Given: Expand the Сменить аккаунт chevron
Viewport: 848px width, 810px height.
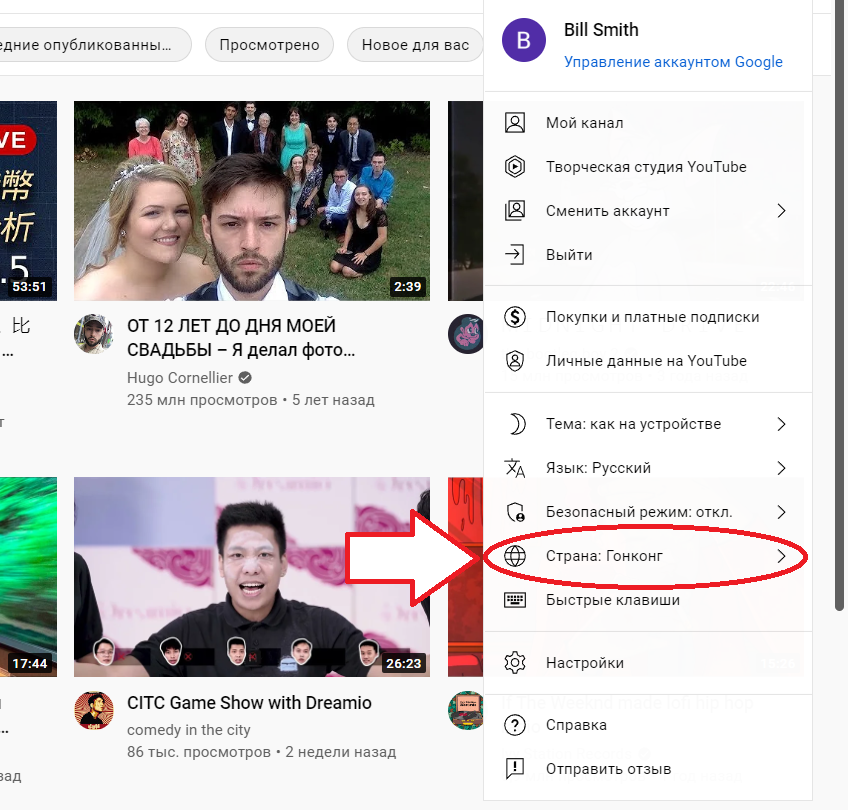Looking at the screenshot, I should [781, 211].
